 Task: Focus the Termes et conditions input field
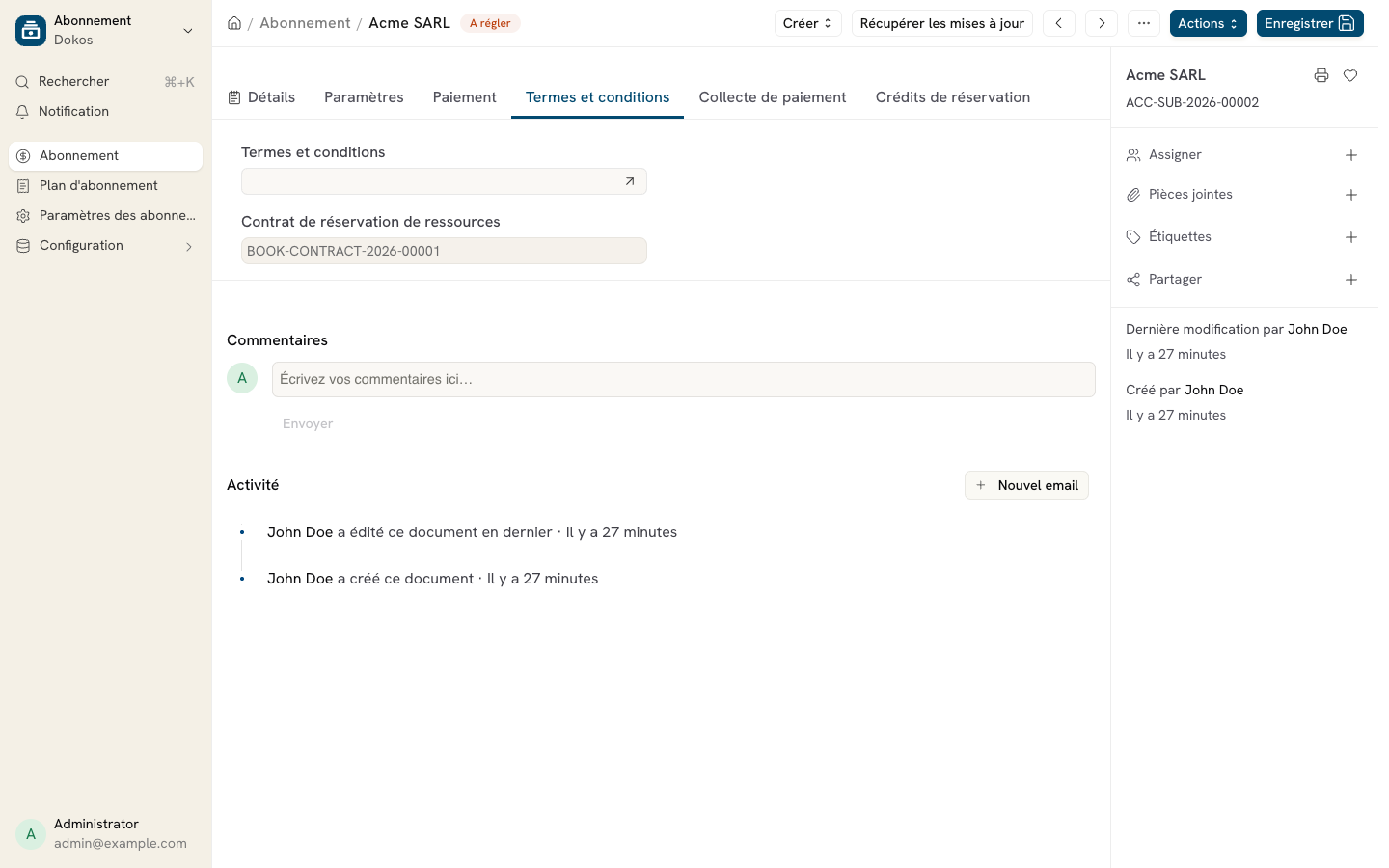pos(444,181)
